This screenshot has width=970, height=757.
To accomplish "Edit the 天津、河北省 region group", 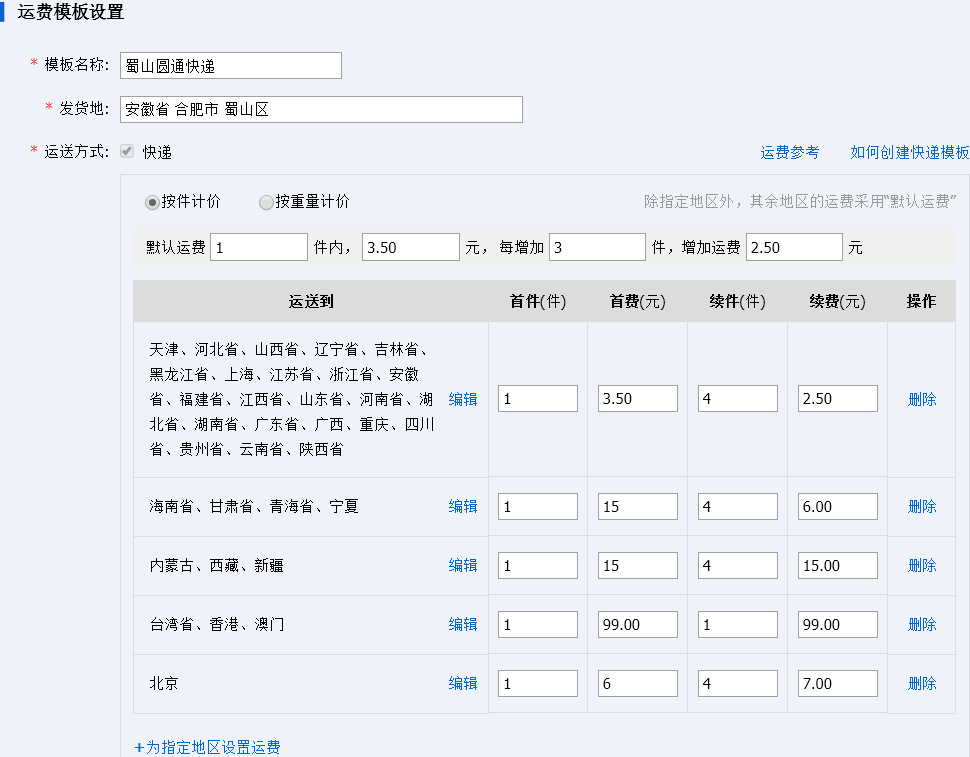I will 463,399.
